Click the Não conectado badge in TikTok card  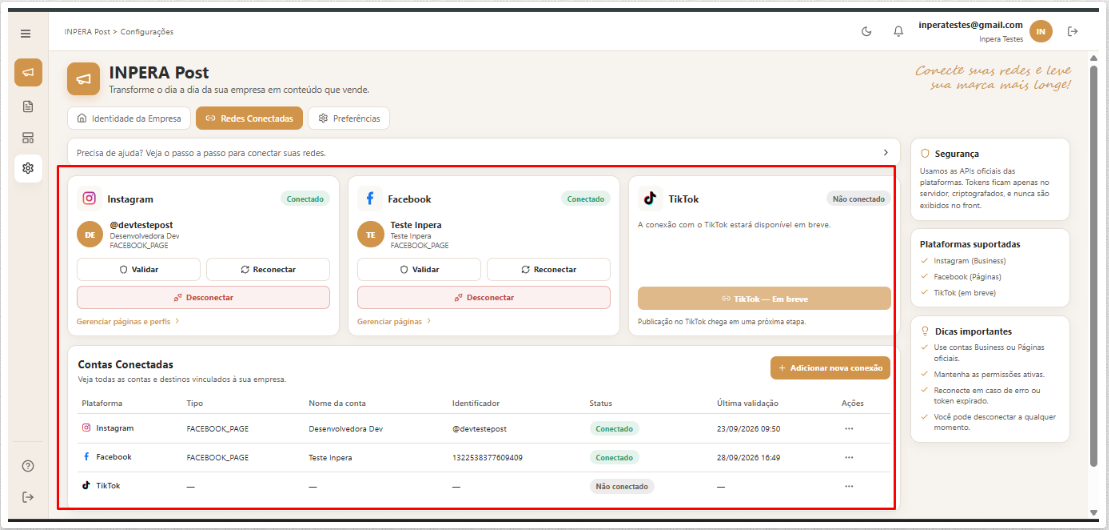pos(859,200)
